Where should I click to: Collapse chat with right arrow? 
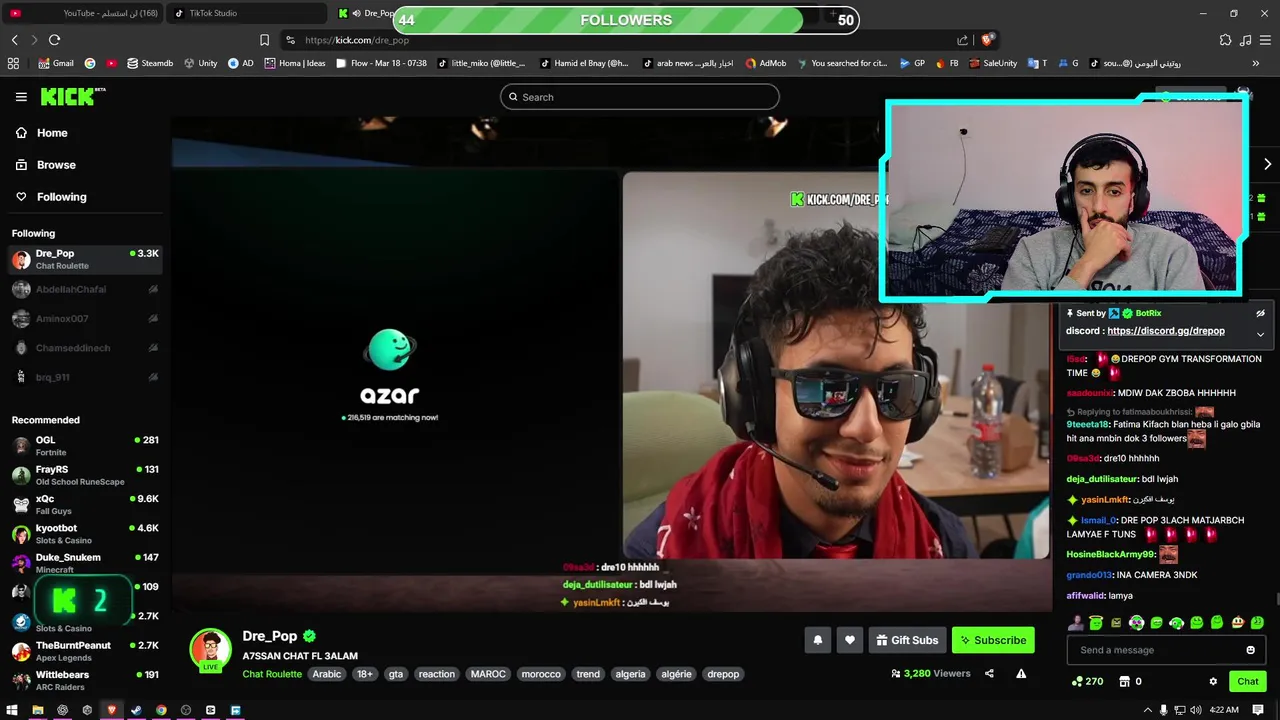coord(1267,164)
